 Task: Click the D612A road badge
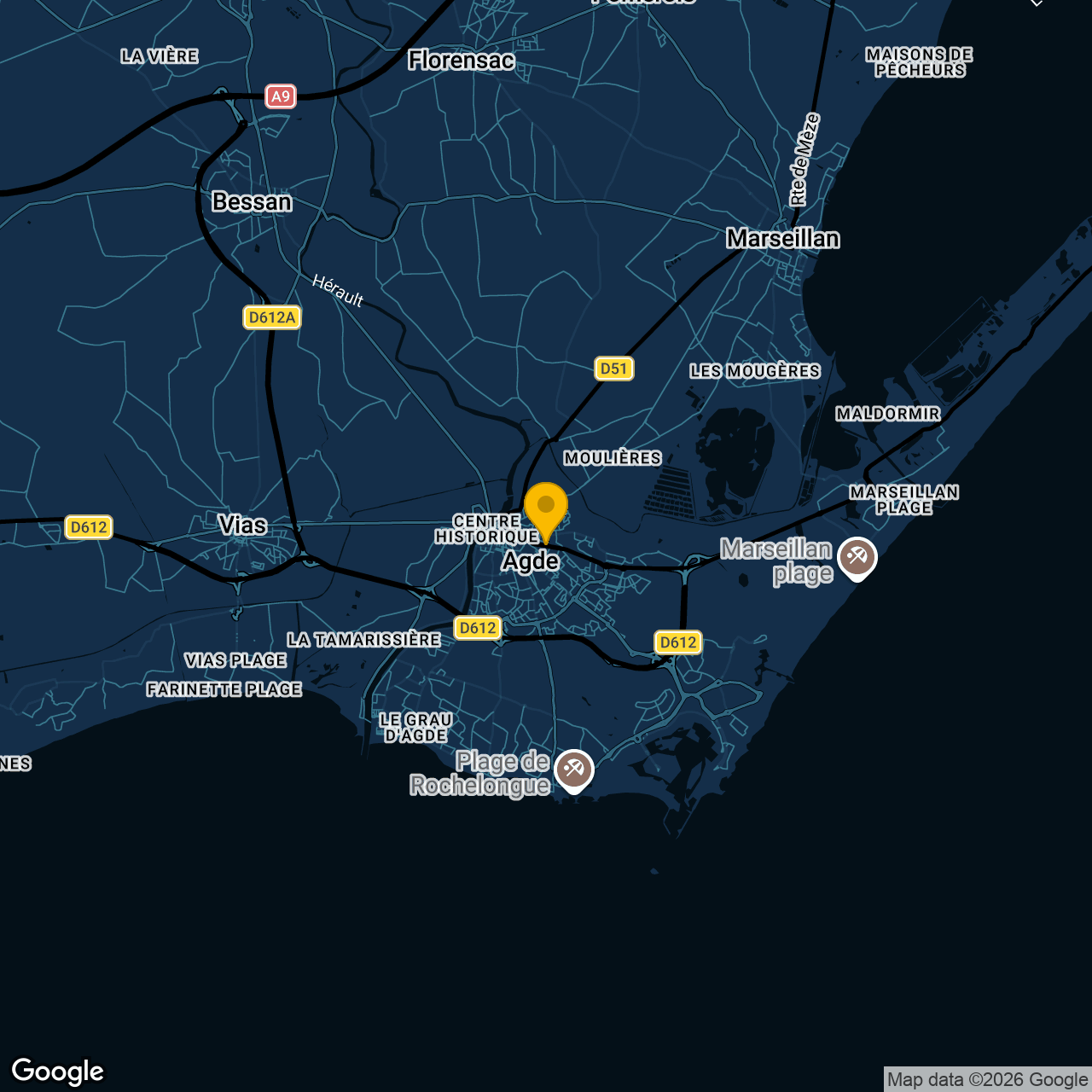270,317
